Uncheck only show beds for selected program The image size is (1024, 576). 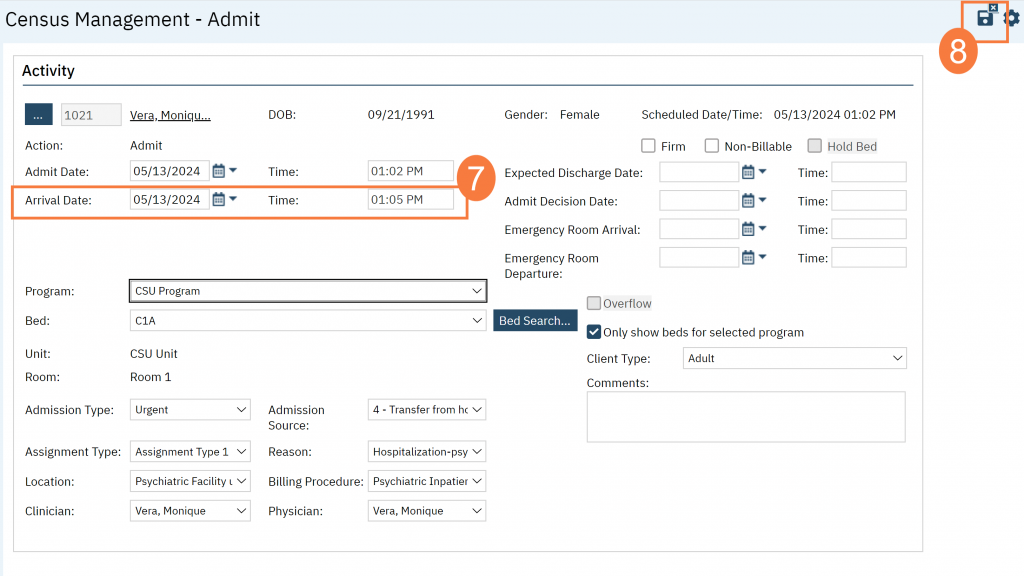(593, 331)
